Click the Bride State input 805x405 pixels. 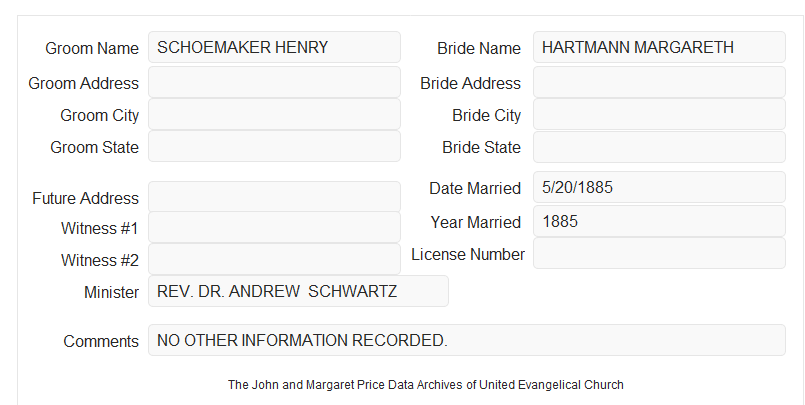tap(659, 147)
